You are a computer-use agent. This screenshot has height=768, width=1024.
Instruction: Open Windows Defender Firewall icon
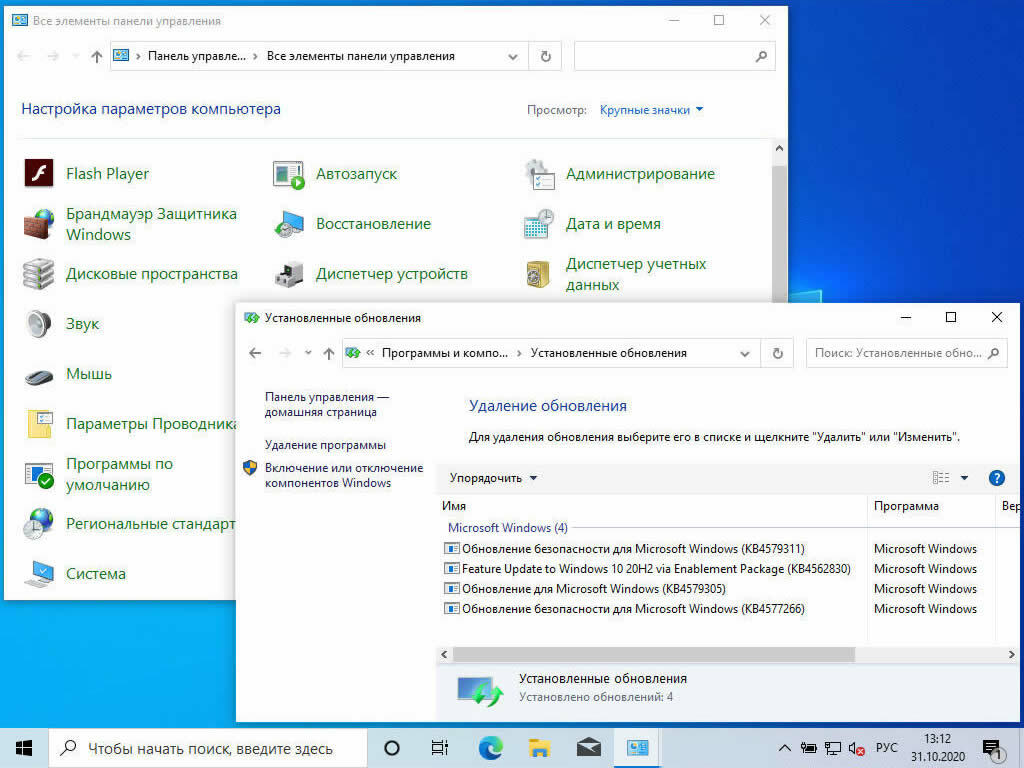39,224
